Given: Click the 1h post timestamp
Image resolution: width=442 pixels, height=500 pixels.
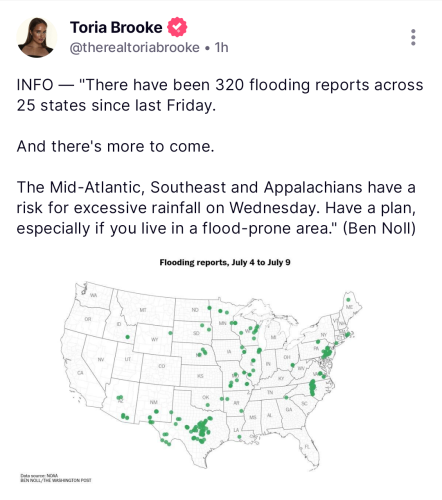Looking at the screenshot, I should click(x=222, y=48).
